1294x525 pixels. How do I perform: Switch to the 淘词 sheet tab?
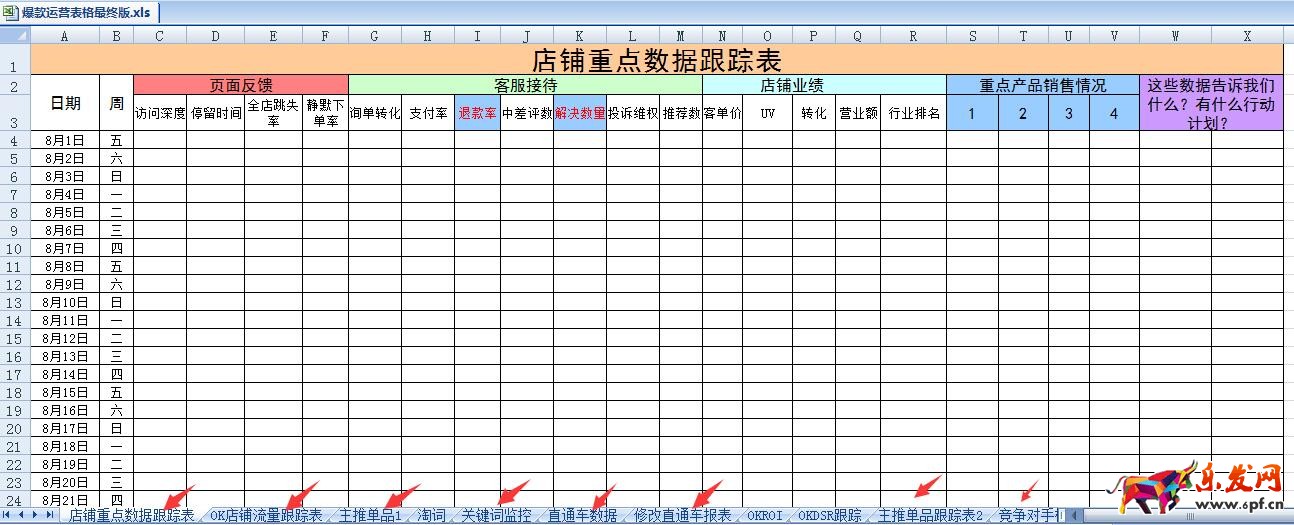(432, 516)
